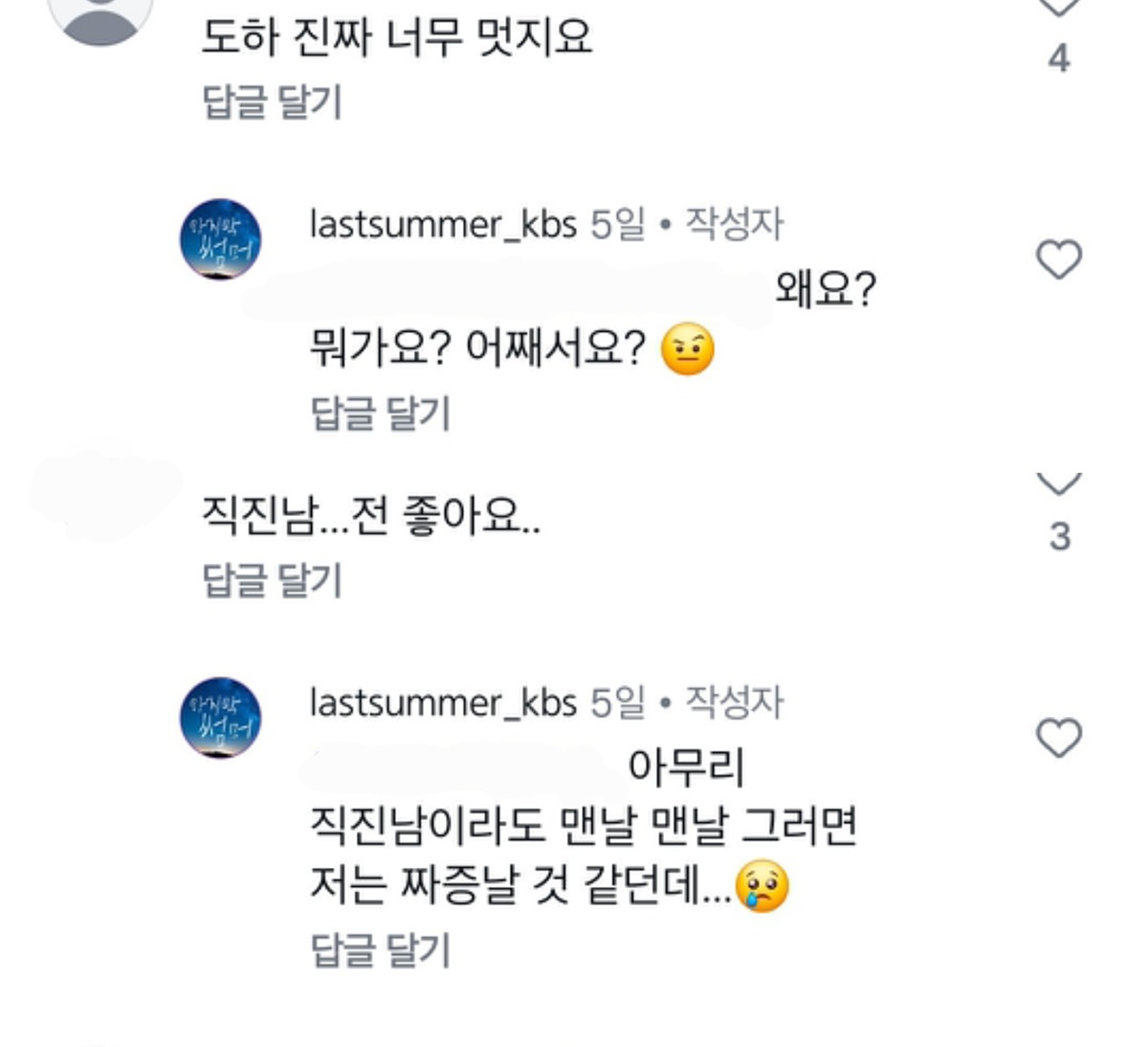The height and width of the screenshot is (1047, 1148).
Task: Like the lastsummer_kbs reply saying 왜요?
Action: (x=1058, y=259)
